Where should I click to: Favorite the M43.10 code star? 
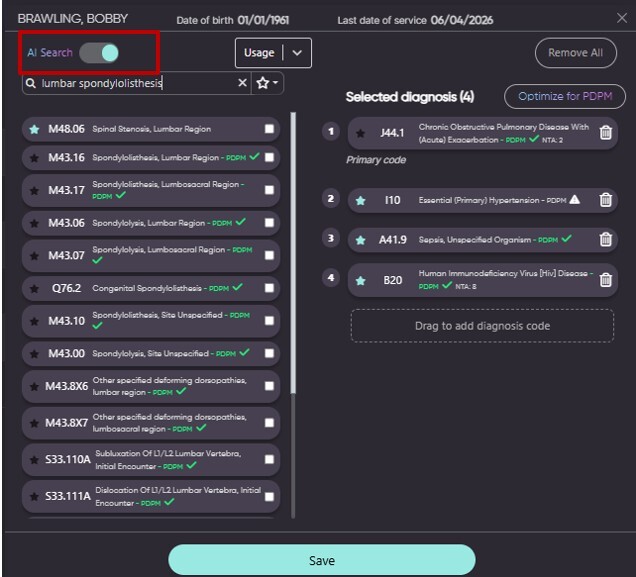coord(34,321)
